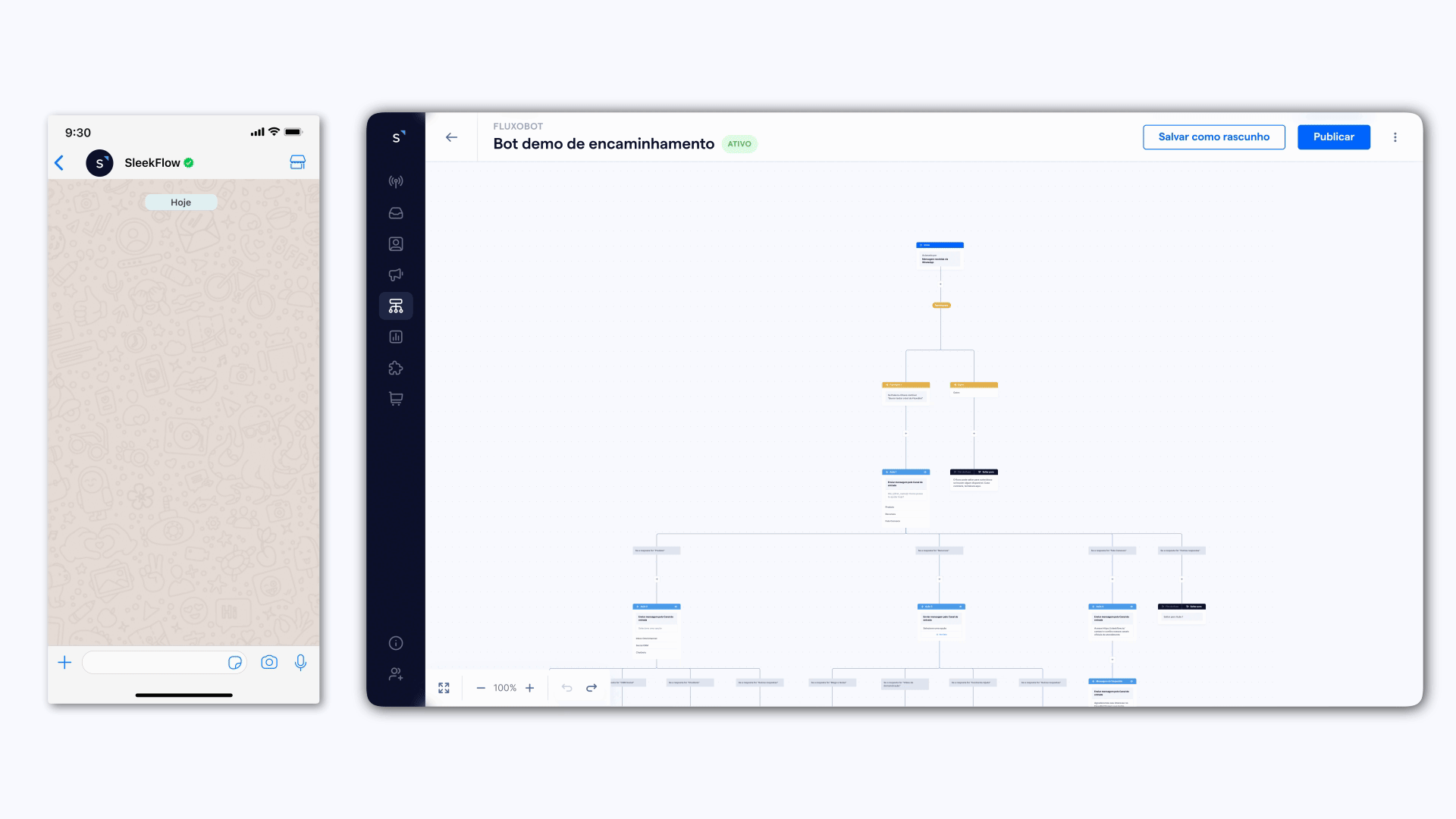Click the FluxoBot broadcast/signal icon
This screenshot has height=819, width=1456.
(396, 181)
